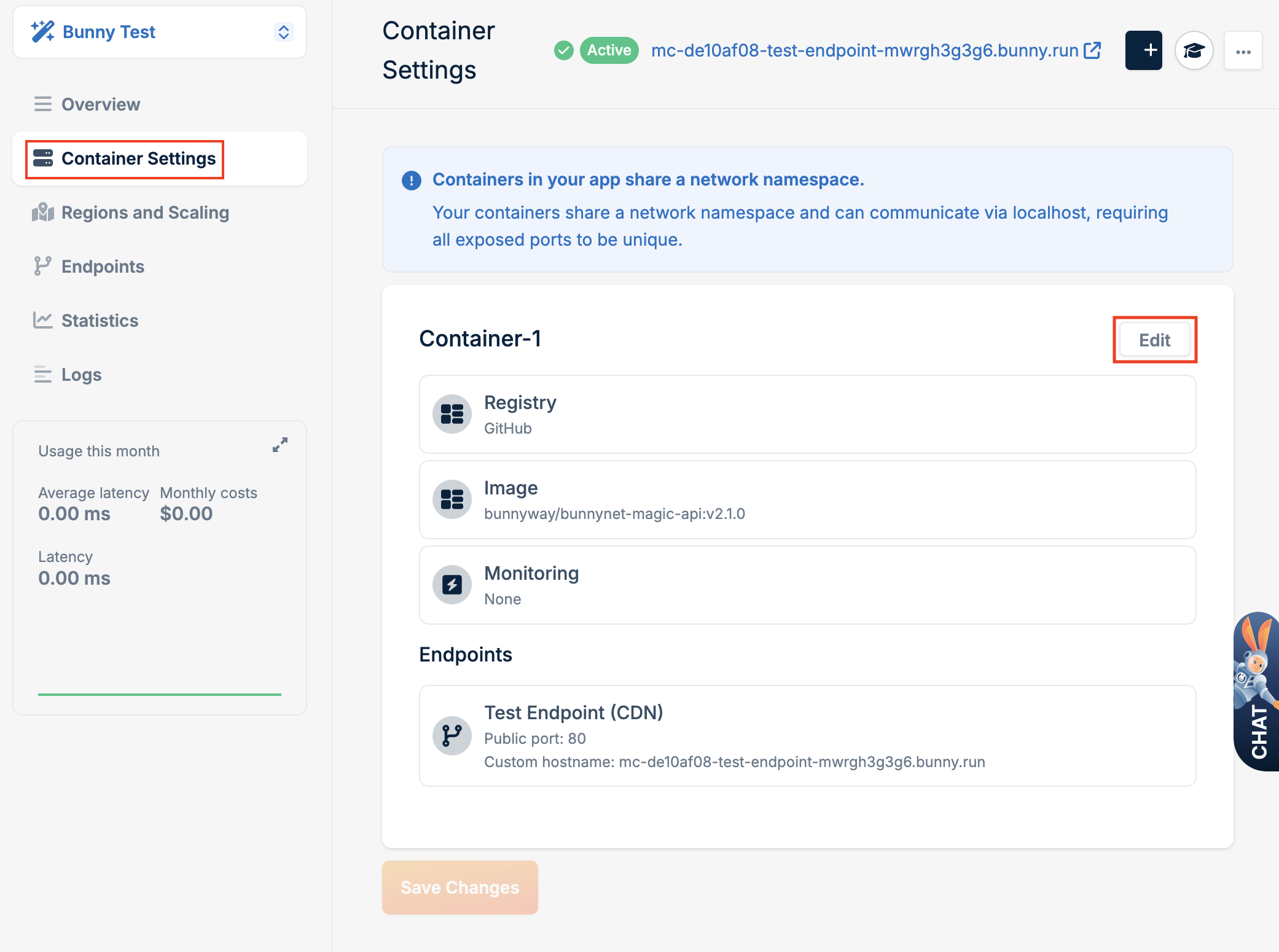Open the three-dots more options menu
The height and width of the screenshot is (952, 1279).
tap(1243, 51)
